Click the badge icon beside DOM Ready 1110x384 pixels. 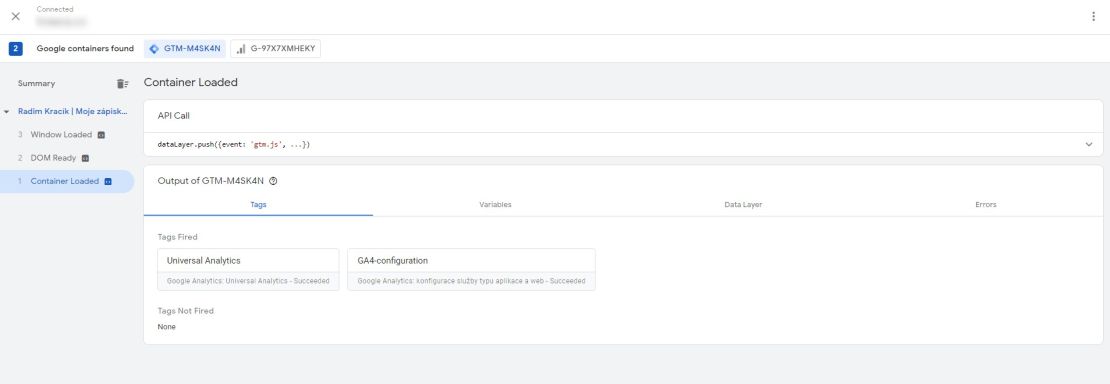(85, 158)
